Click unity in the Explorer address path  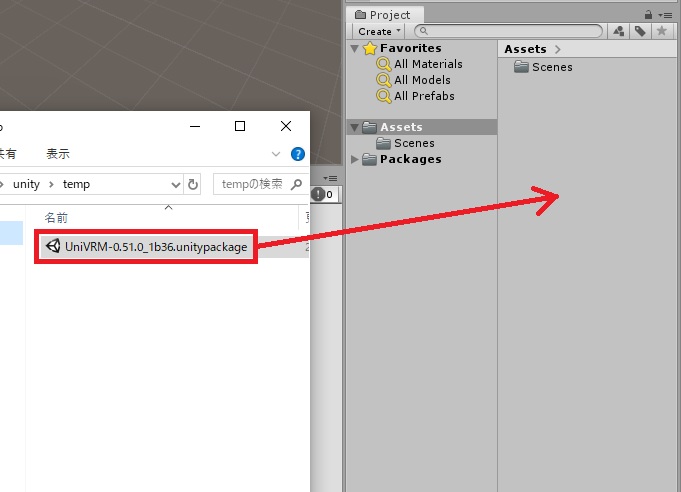coord(26,184)
